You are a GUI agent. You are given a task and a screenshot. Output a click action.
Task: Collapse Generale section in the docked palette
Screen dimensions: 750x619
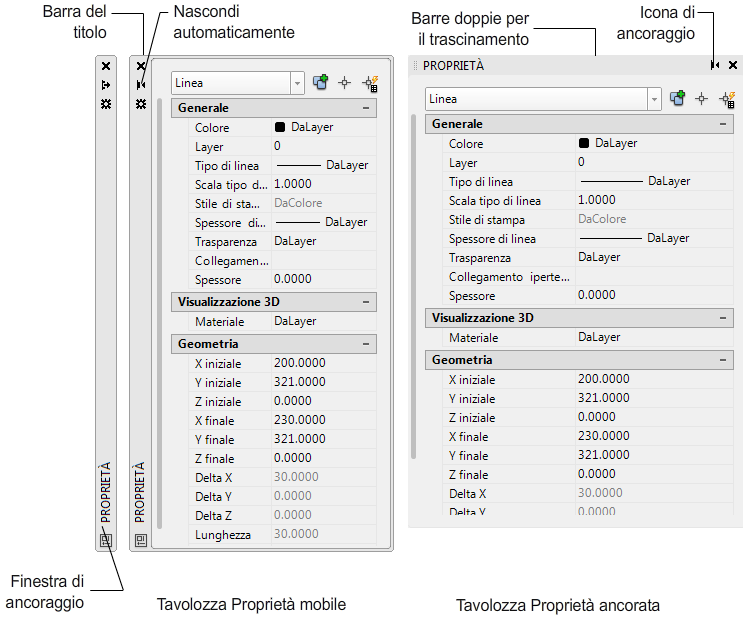click(x=723, y=124)
